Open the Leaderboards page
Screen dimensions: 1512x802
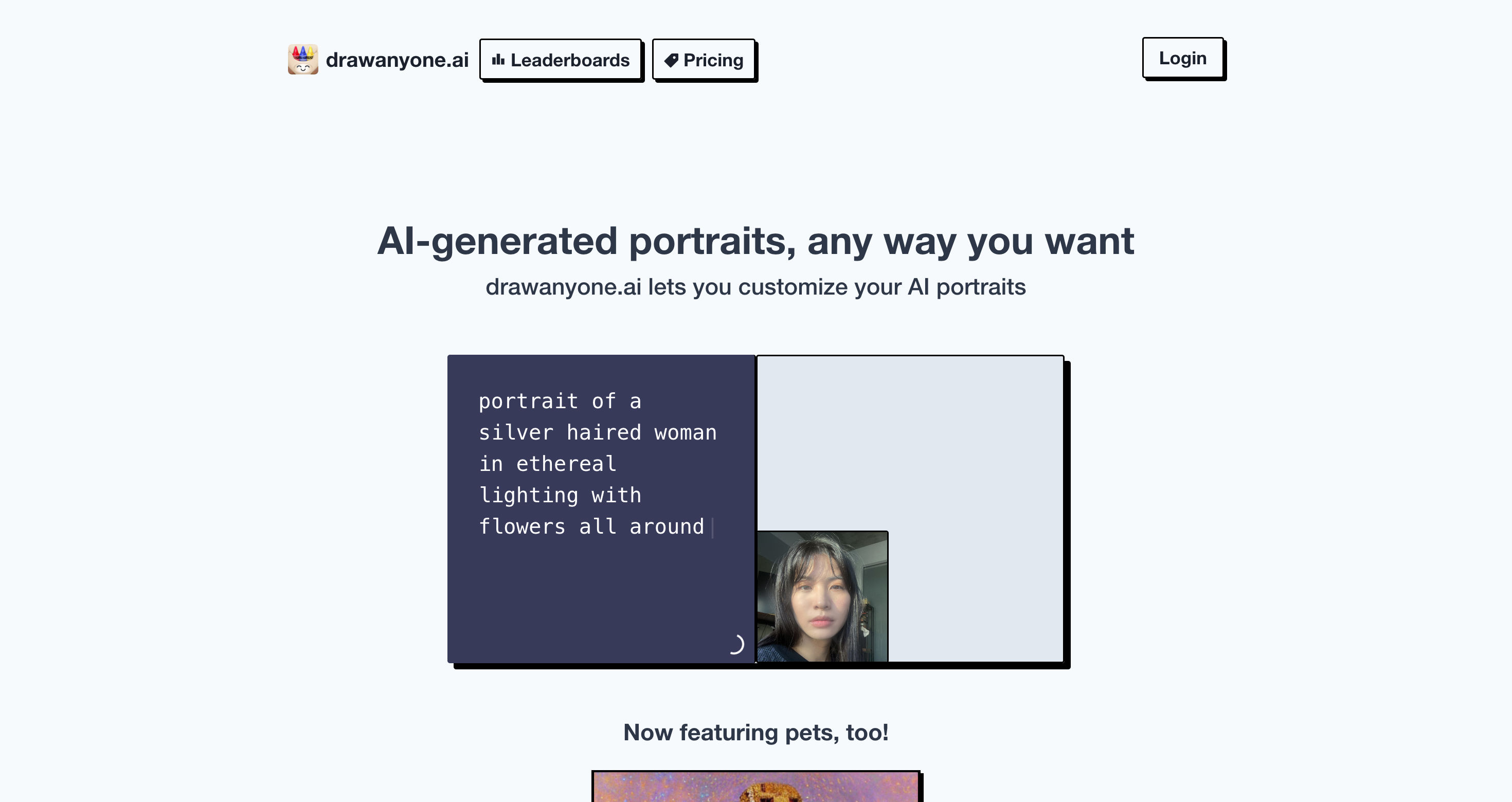click(561, 59)
